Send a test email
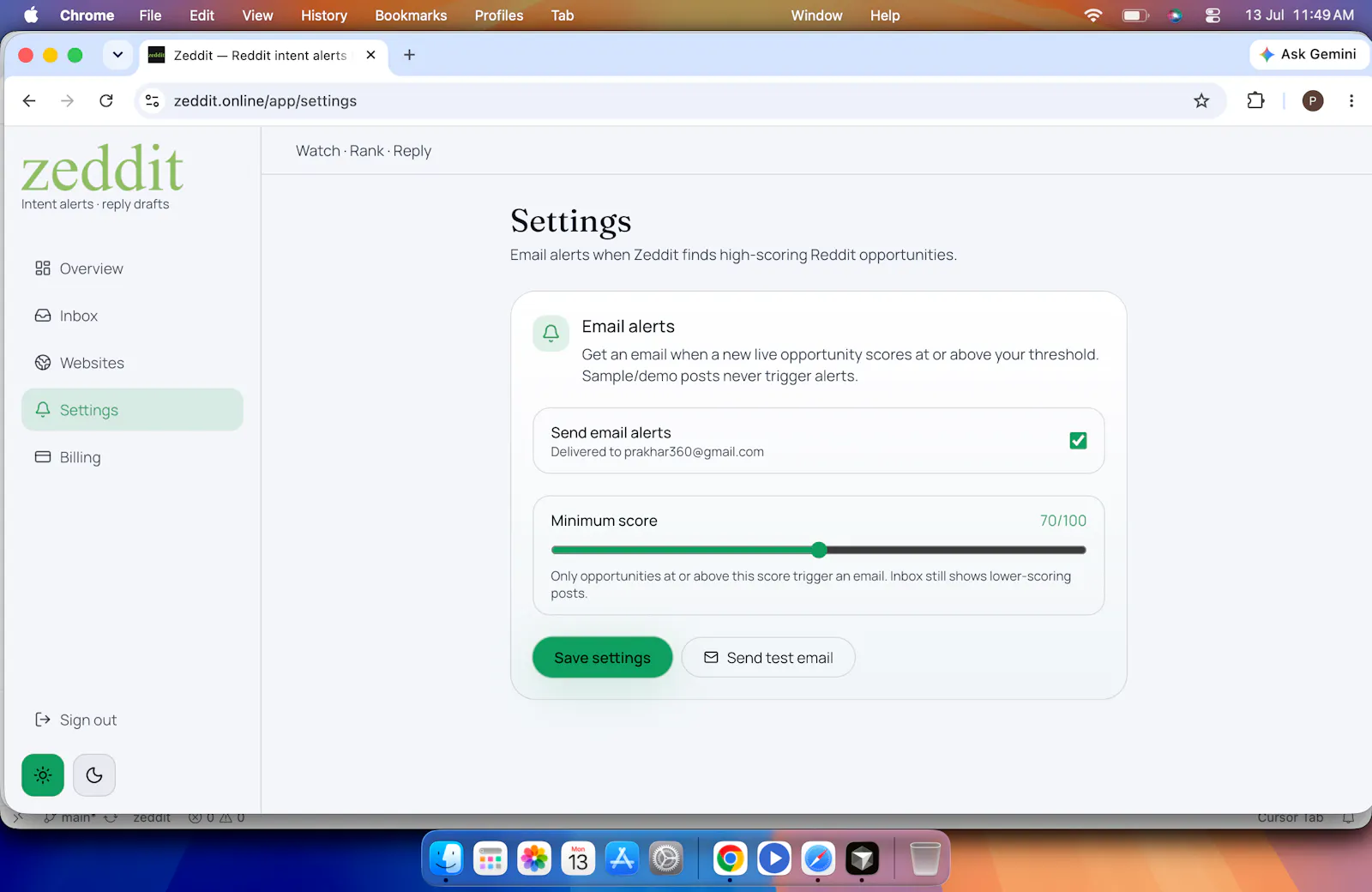Viewport: 1372px width, 892px height. pyautogui.click(x=768, y=658)
